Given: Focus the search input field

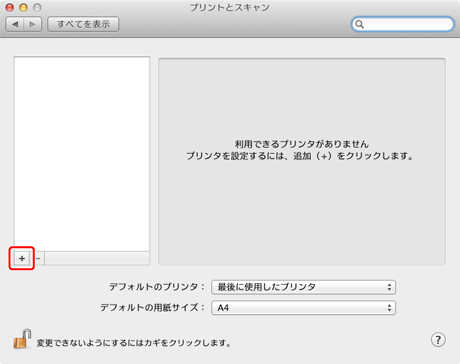Looking at the screenshot, I should coord(408,24).
